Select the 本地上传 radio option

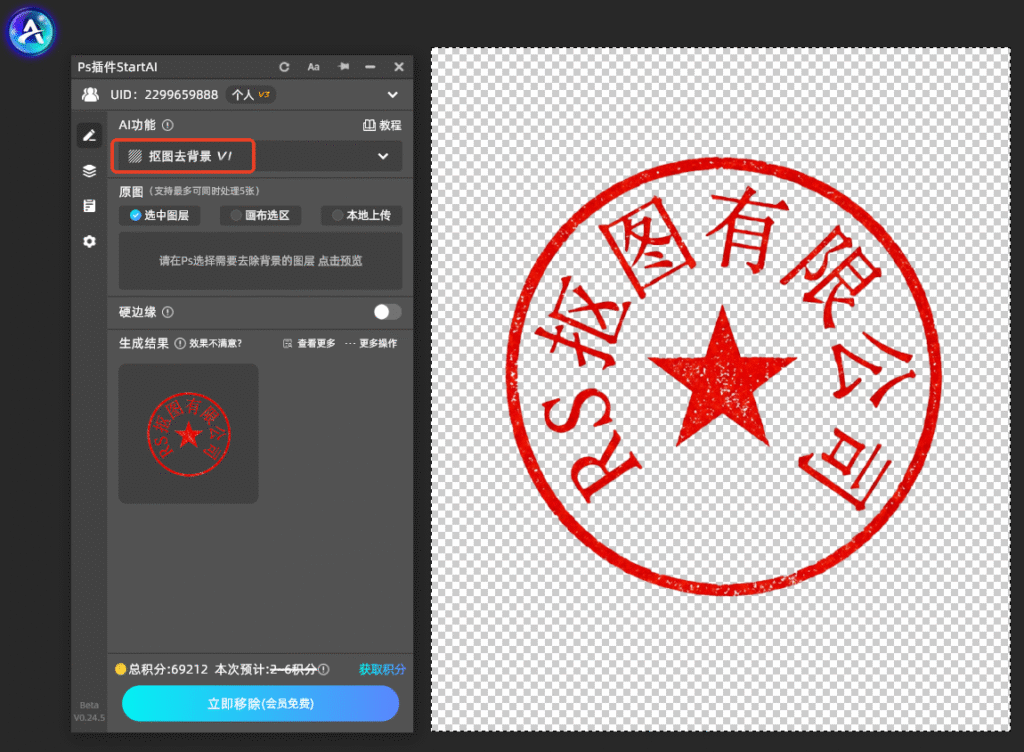click(x=361, y=215)
